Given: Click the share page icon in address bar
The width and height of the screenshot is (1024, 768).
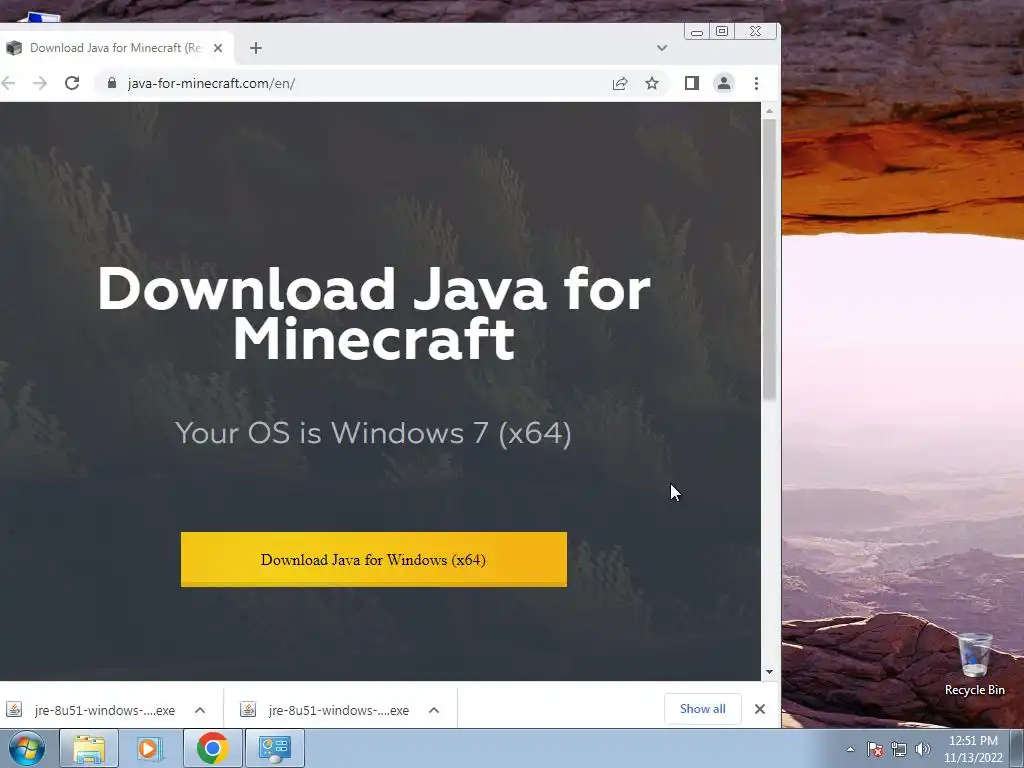Looking at the screenshot, I should (620, 83).
